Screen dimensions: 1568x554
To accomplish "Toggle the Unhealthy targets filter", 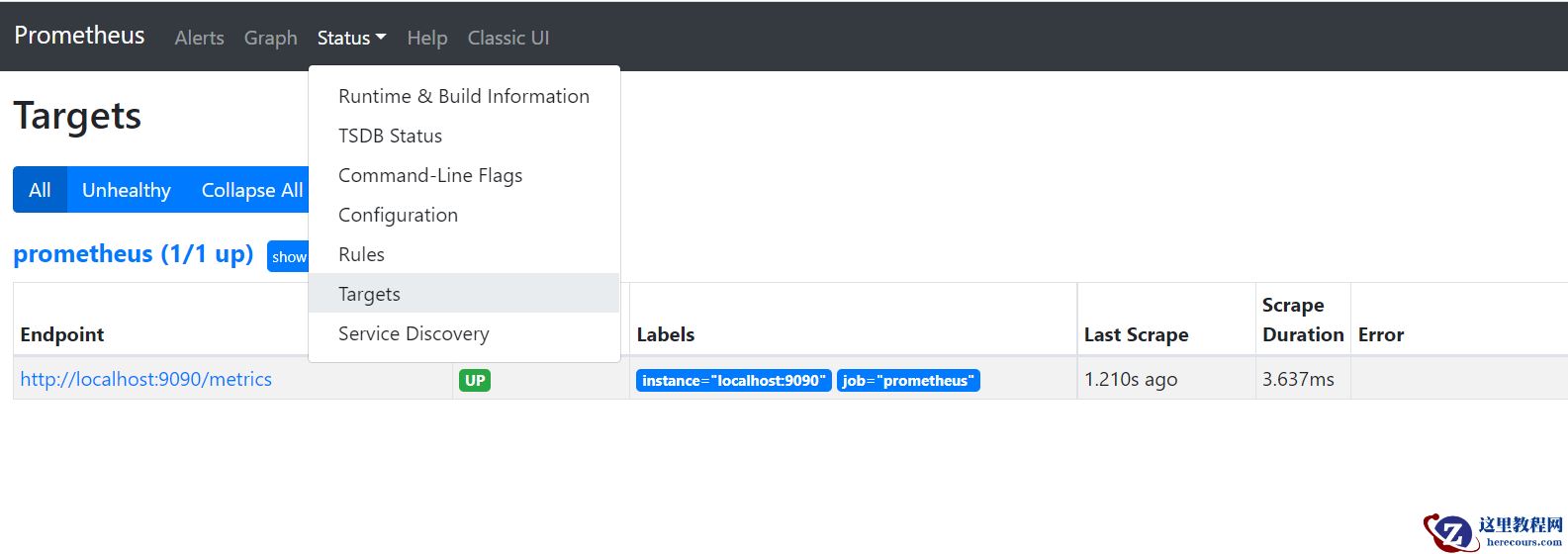I will (126, 190).
